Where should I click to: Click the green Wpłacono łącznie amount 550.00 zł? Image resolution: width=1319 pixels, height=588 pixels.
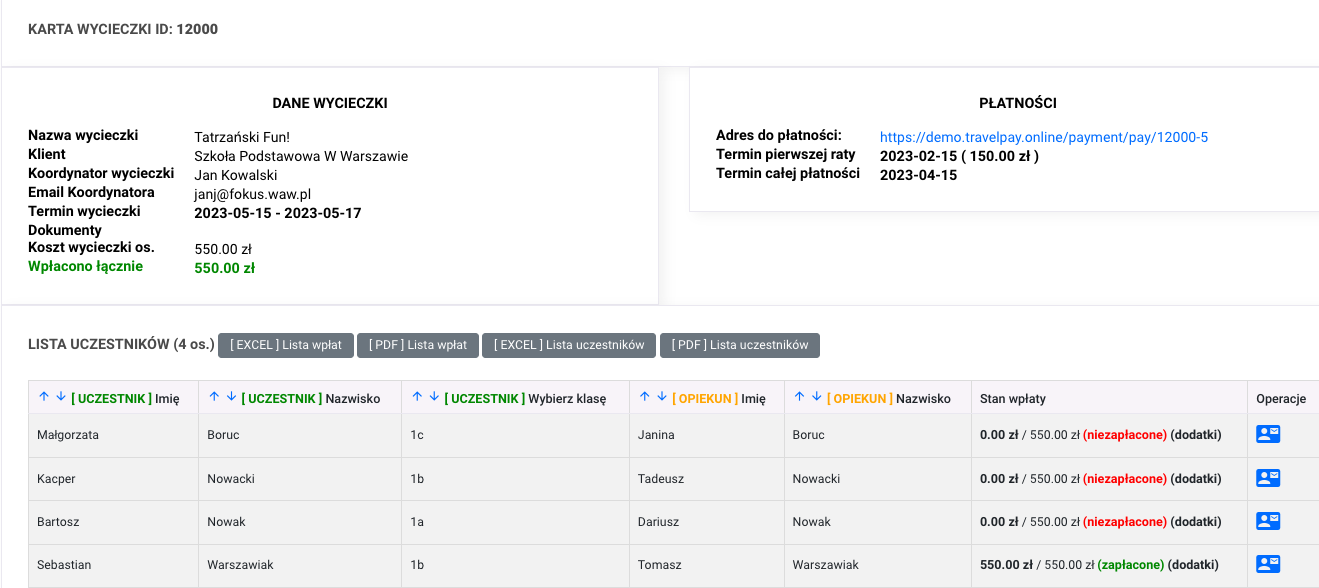click(224, 268)
